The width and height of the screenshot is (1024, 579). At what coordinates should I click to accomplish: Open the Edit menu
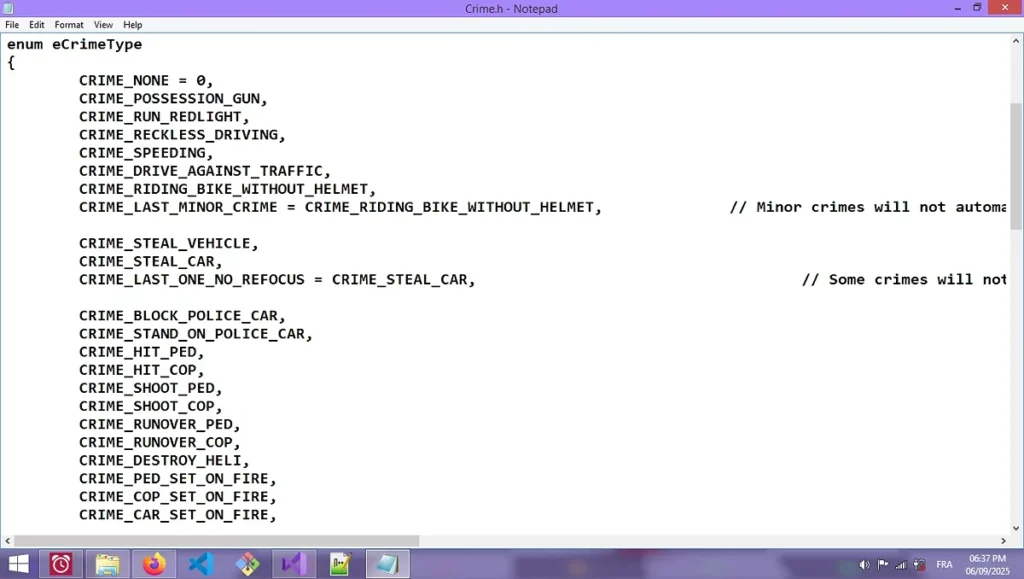(37, 25)
